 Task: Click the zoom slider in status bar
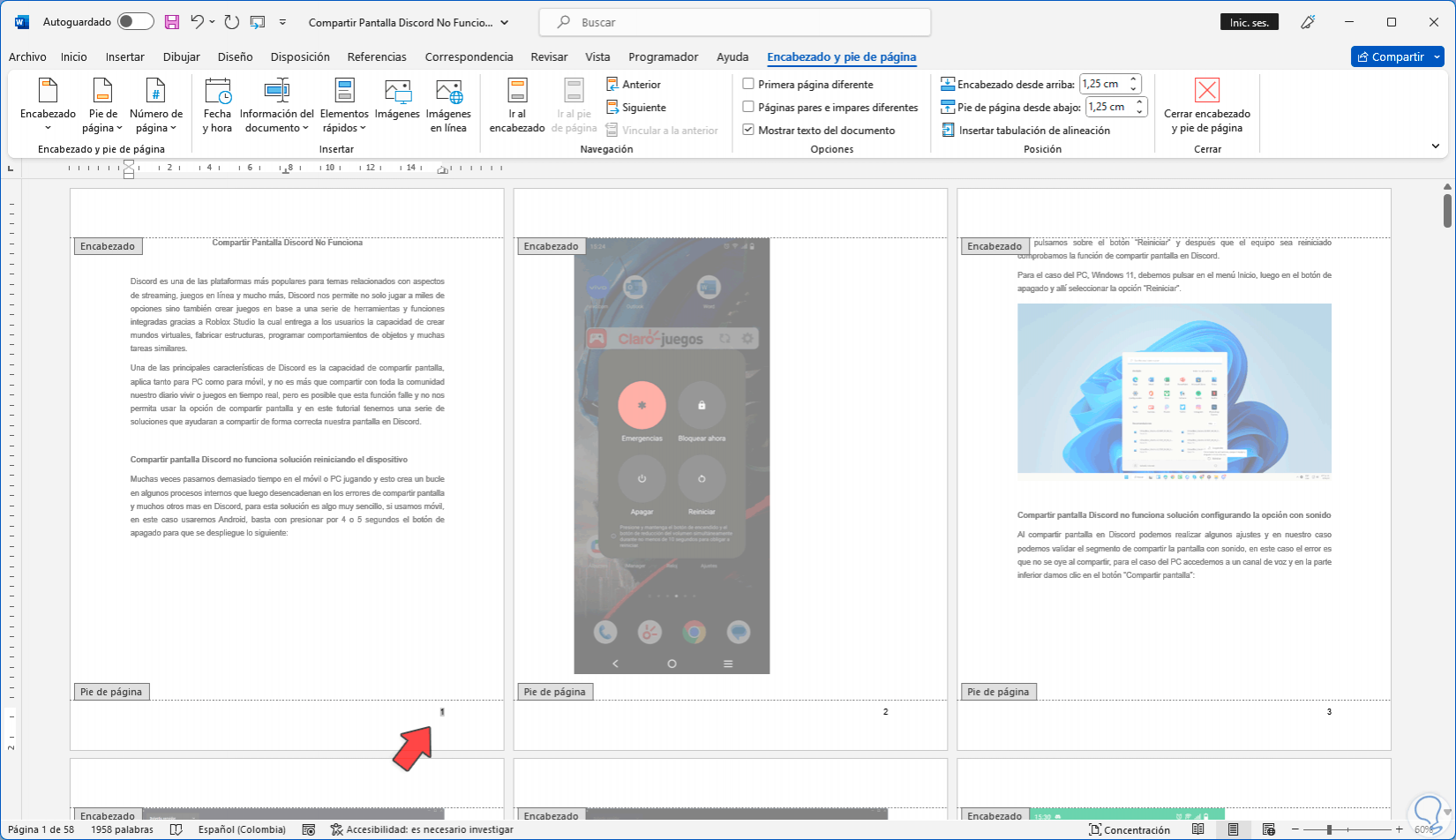pyautogui.click(x=1346, y=830)
